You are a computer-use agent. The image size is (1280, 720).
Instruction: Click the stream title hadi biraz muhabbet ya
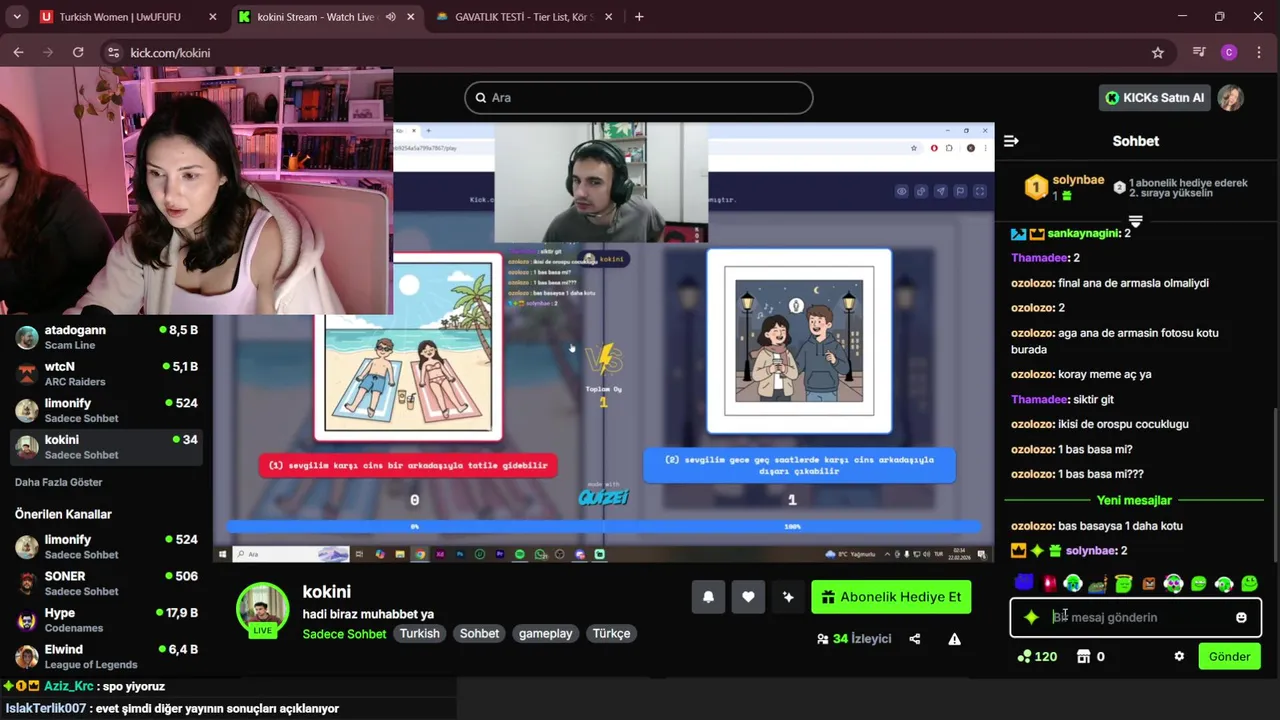click(368, 614)
